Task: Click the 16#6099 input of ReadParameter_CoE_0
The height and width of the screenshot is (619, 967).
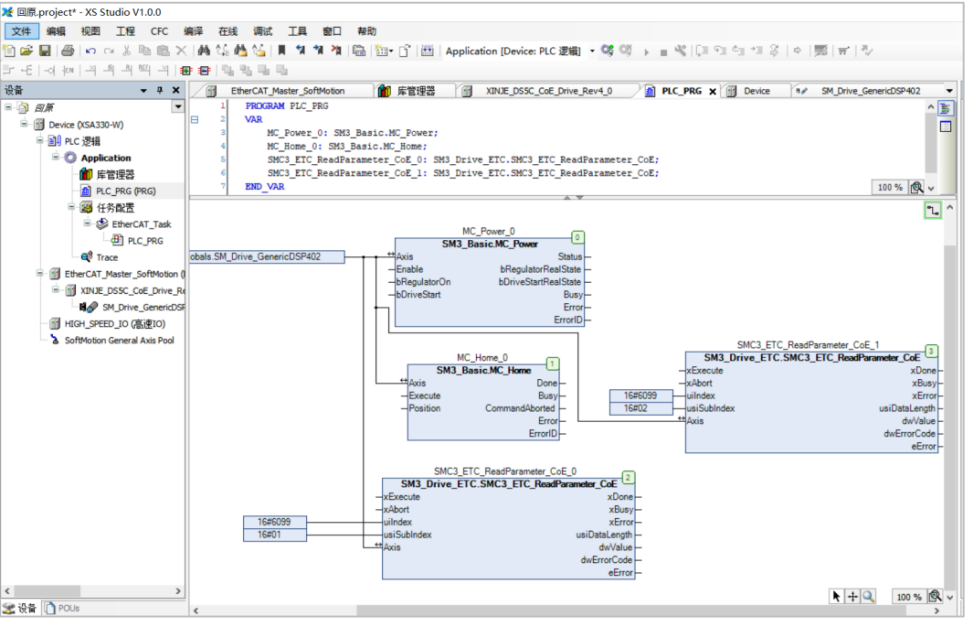Action: click(275, 522)
